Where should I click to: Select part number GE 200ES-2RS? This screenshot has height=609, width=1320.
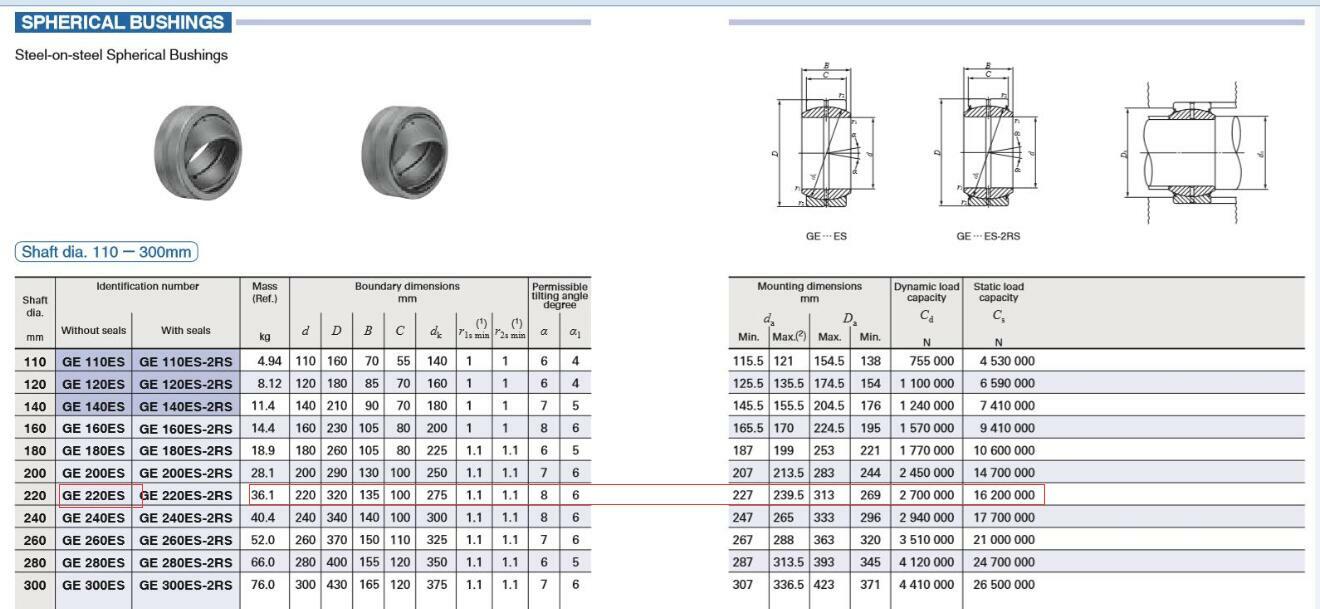(186, 473)
